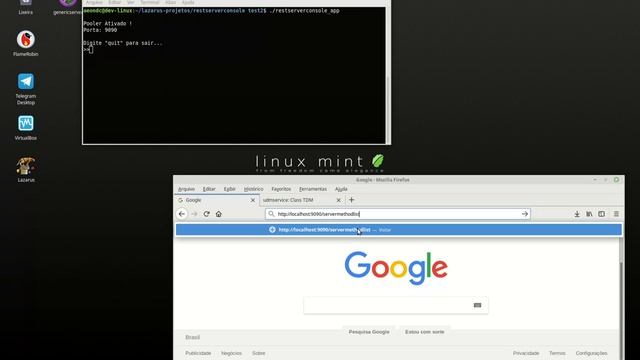Go back in Firefox

click(x=182, y=214)
